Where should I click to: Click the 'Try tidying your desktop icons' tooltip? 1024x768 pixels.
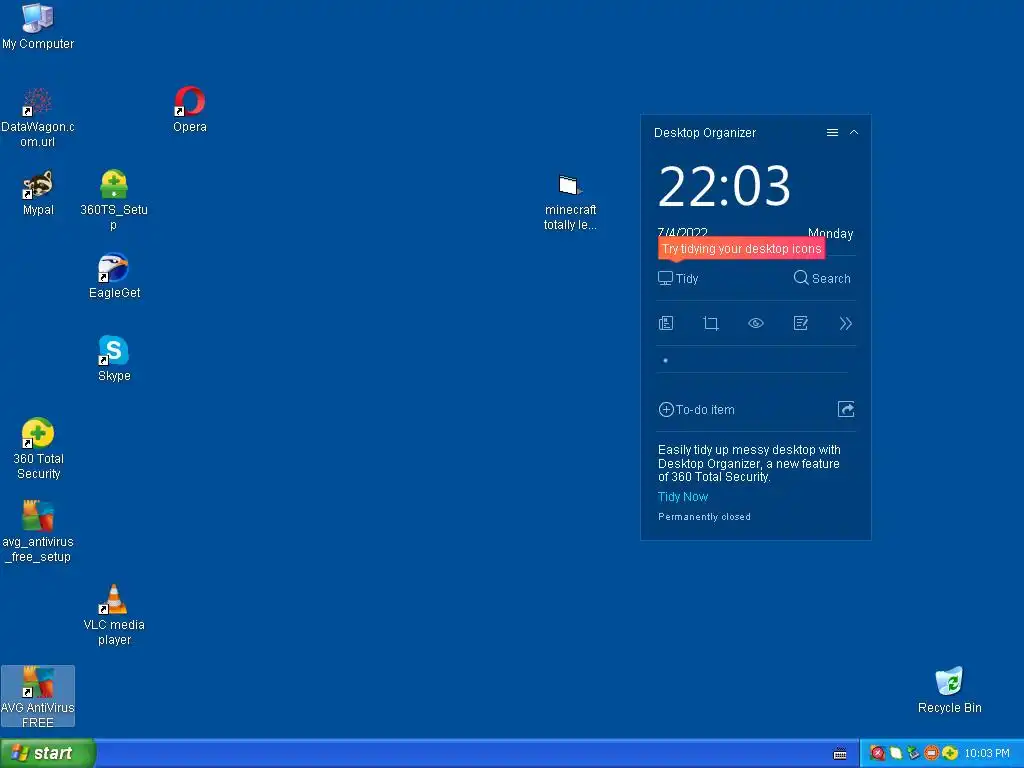point(741,249)
